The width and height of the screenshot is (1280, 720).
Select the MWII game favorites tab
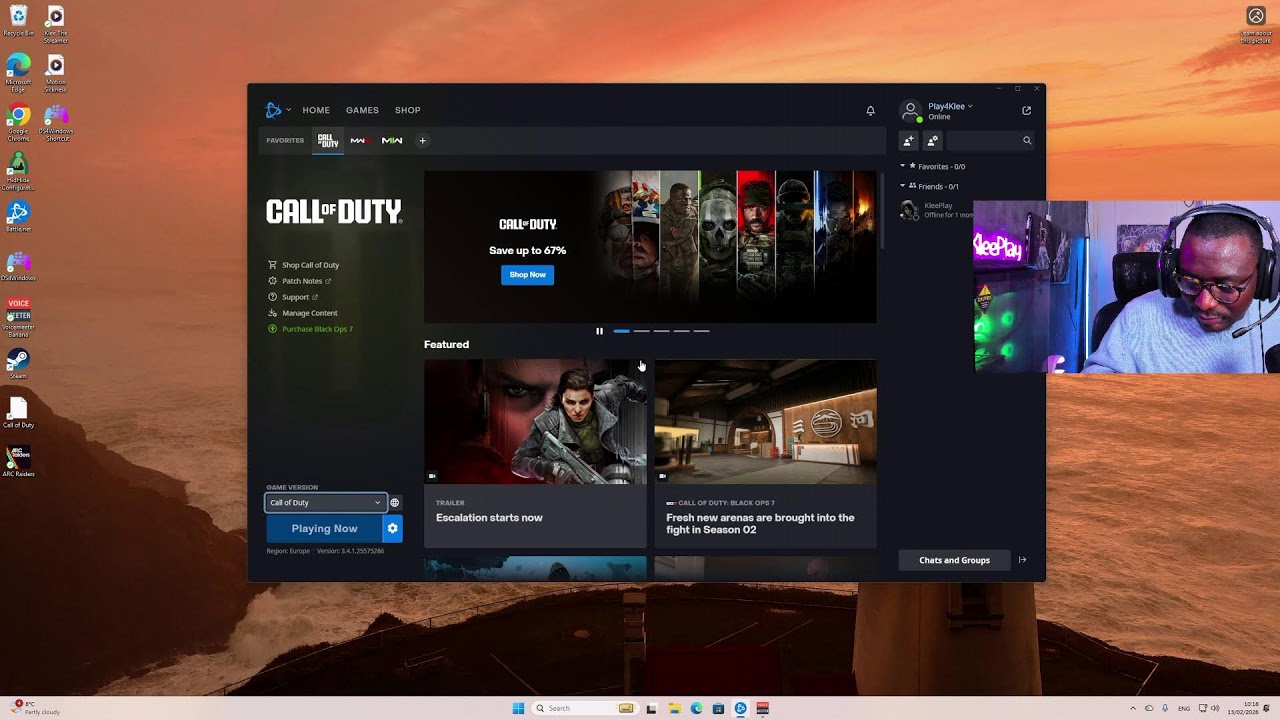[392, 141]
